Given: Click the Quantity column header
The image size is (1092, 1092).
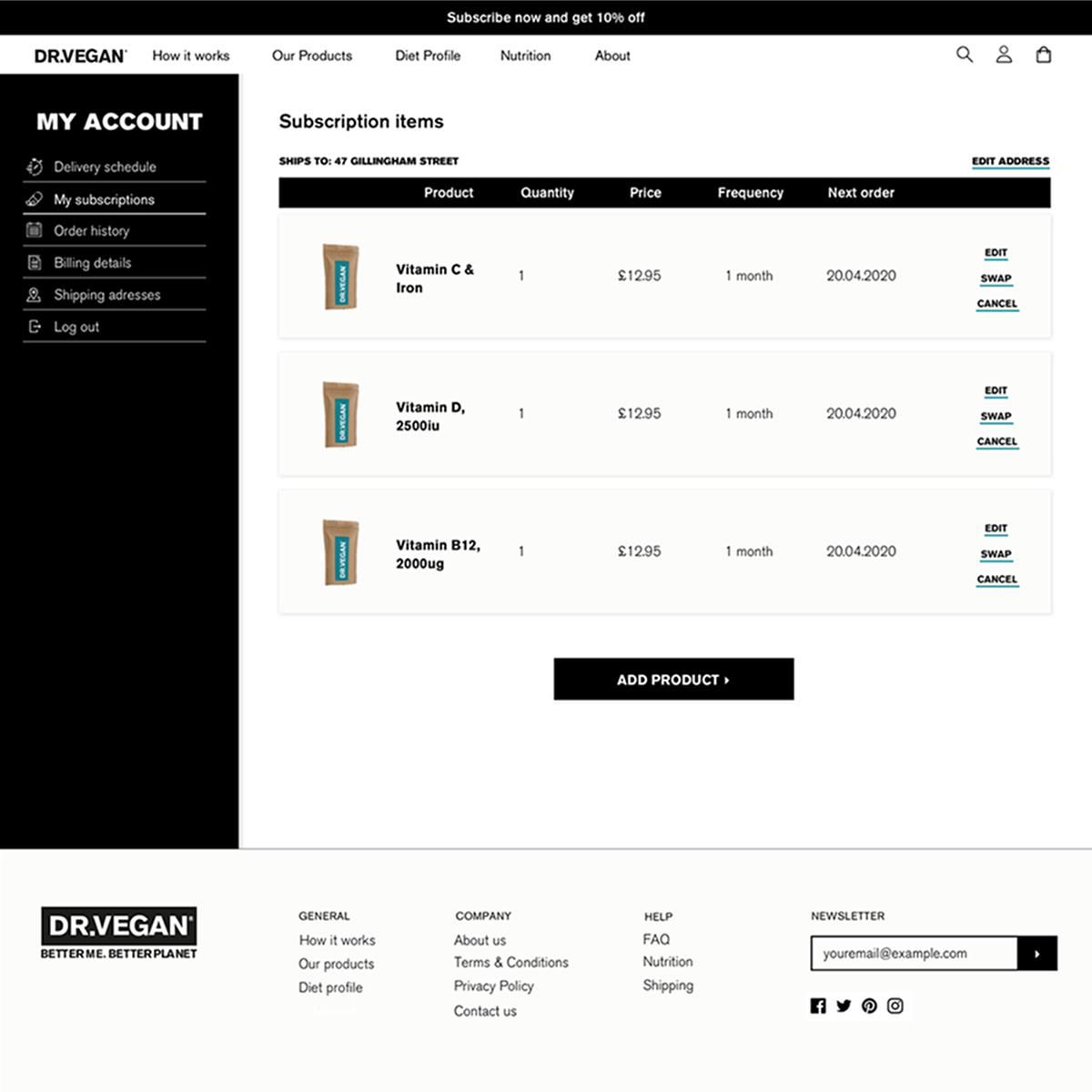Looking at the screenshot, I should (x=547, y=193).
